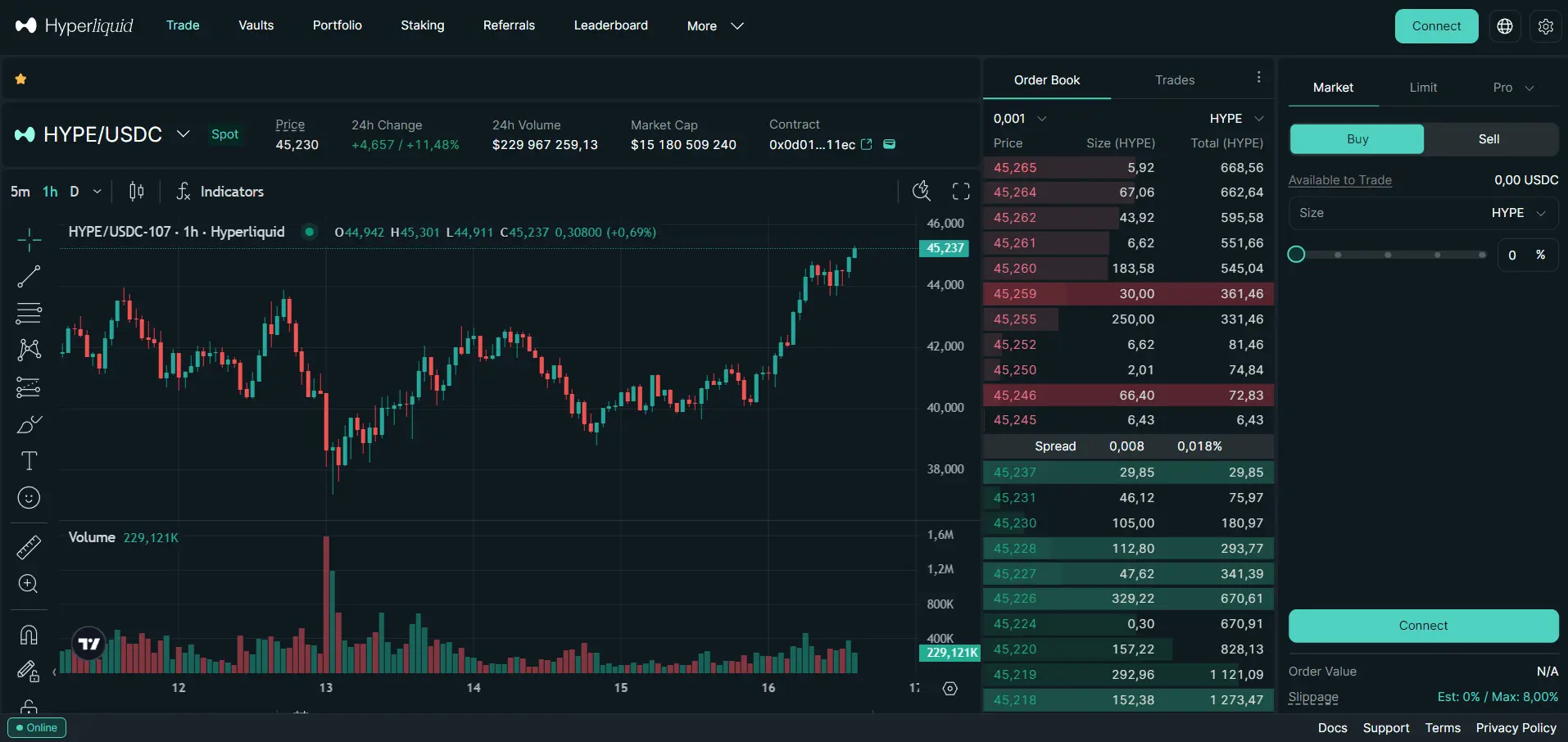
Task: Open the Terms link
Action: coord(1443,728)
